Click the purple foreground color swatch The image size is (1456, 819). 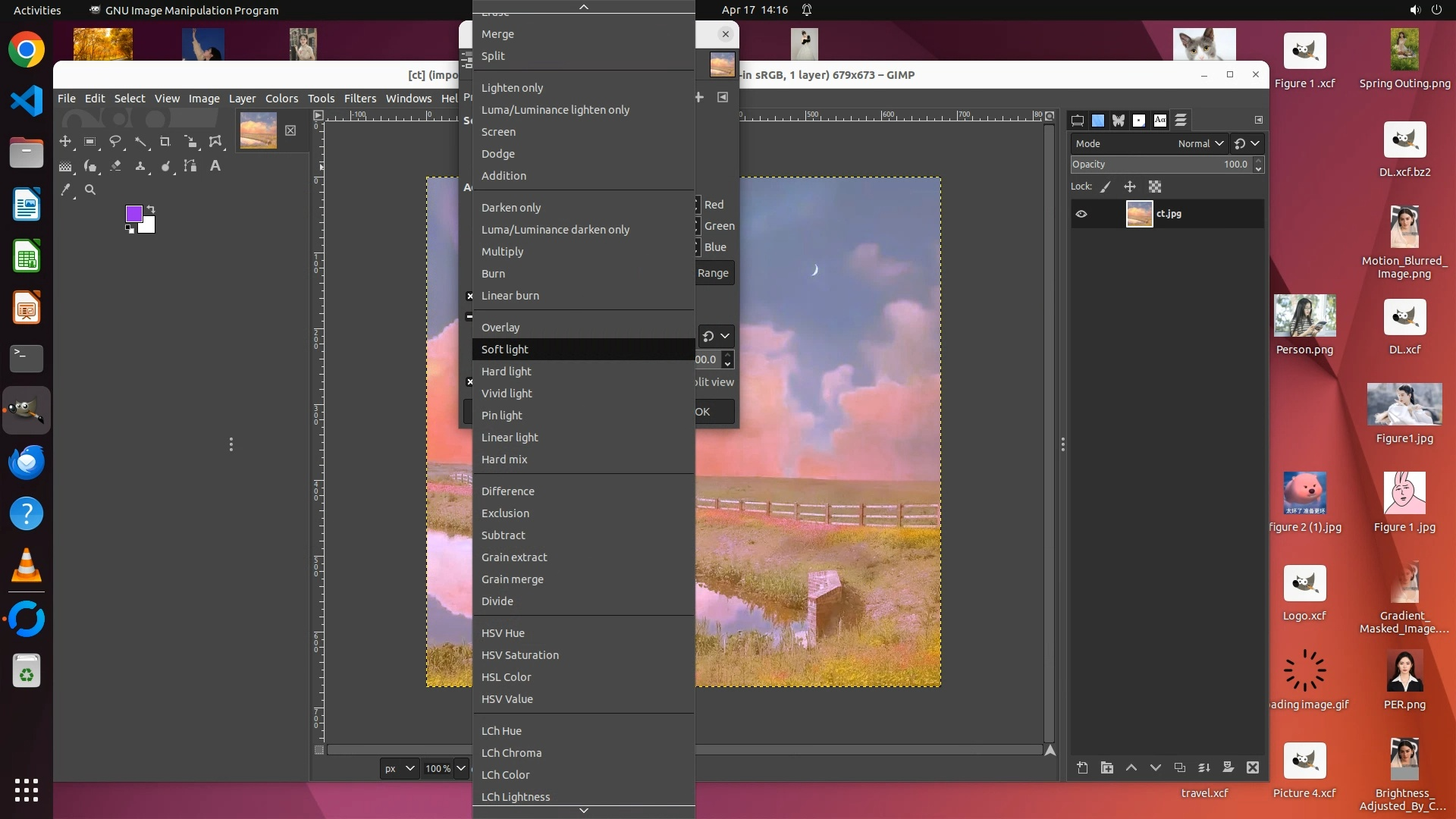[x=133, y=214]
